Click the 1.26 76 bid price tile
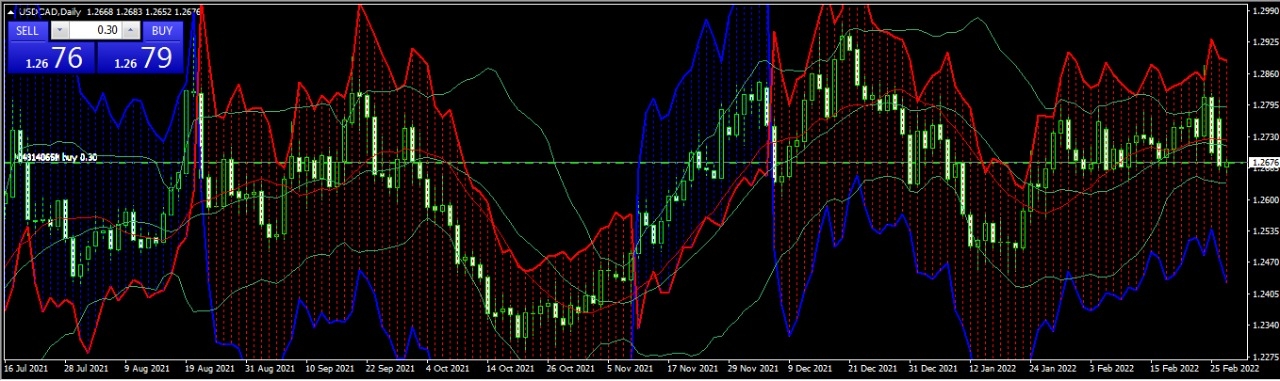Viewport: 1280px width, 381px height. click(50, 57)
